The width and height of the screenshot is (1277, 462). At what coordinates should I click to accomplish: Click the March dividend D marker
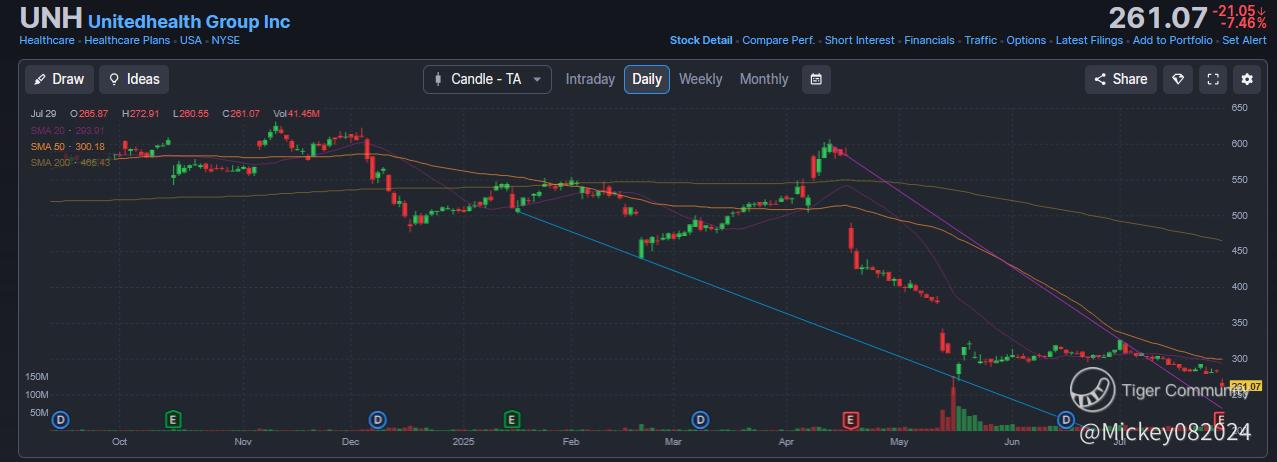[x=700, y=419]
